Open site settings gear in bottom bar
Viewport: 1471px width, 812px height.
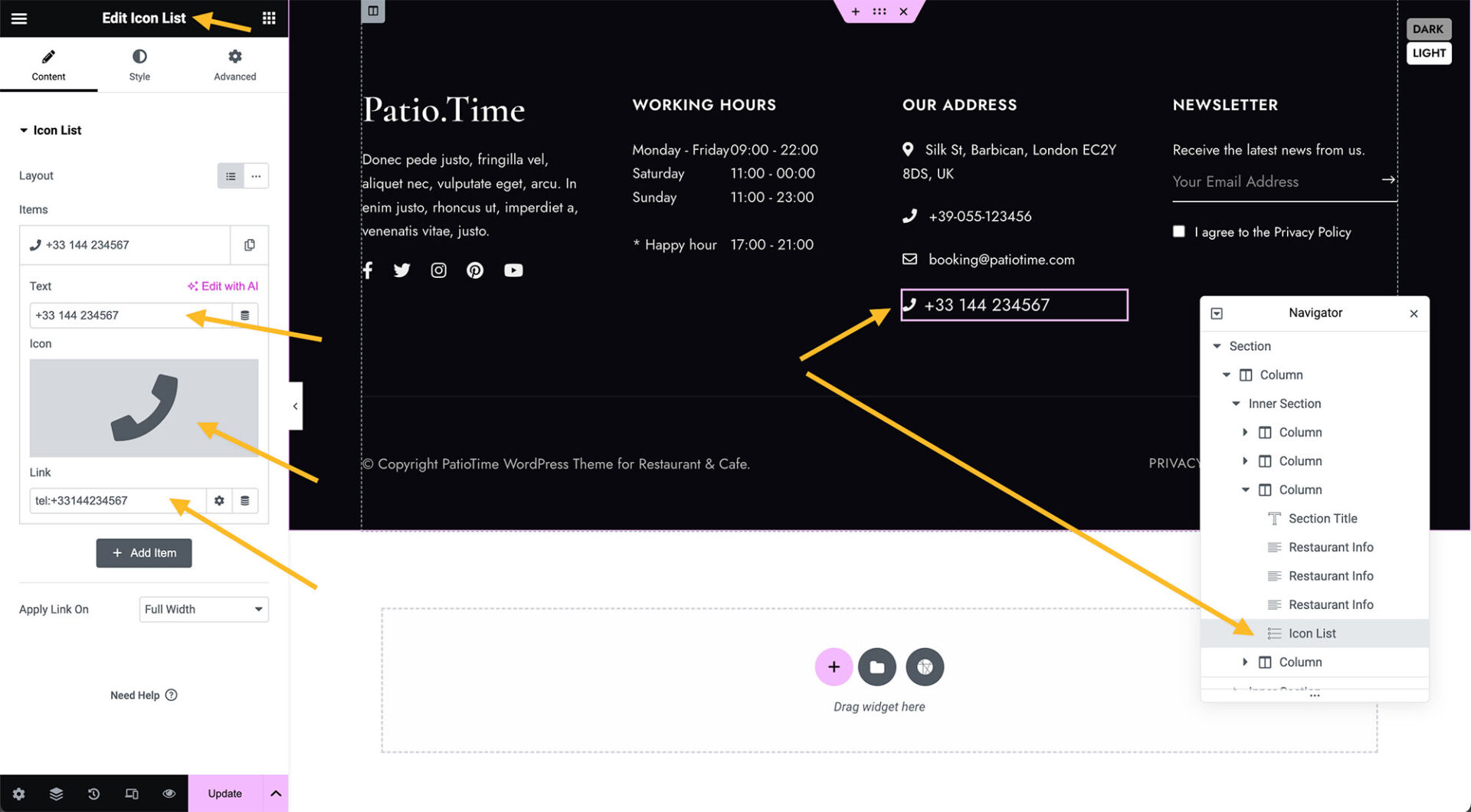coord(18,794)
